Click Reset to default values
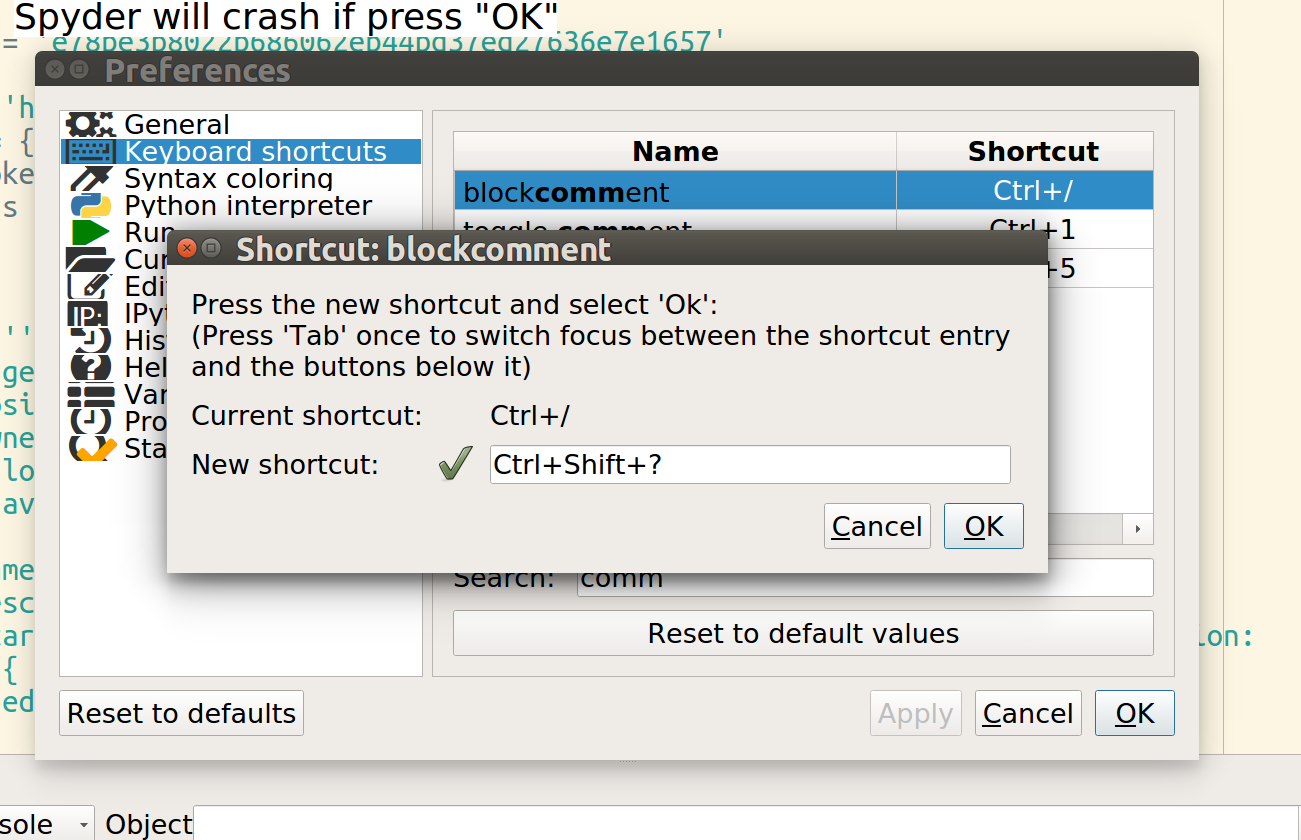The image size is (1301, 840). pyautogui.click(x=803, y=633)
